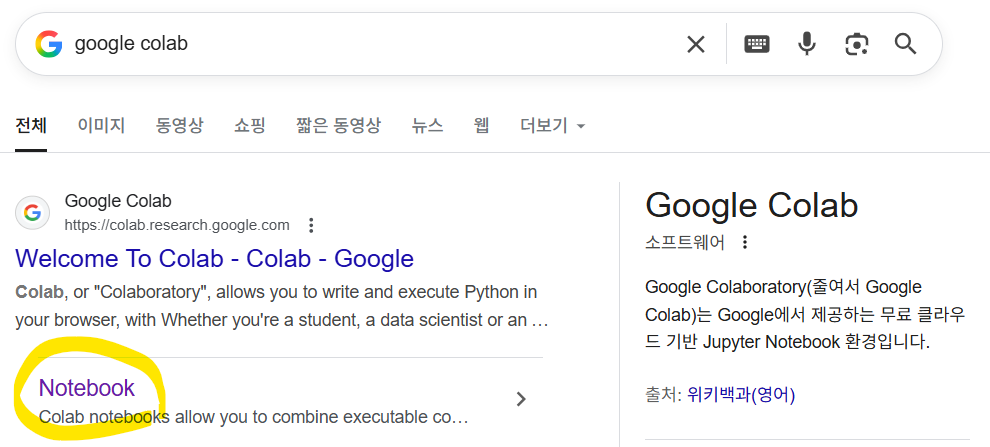Open Welcome To Colab result link
The width and height of the screenshot is (990, 447).
214,259
